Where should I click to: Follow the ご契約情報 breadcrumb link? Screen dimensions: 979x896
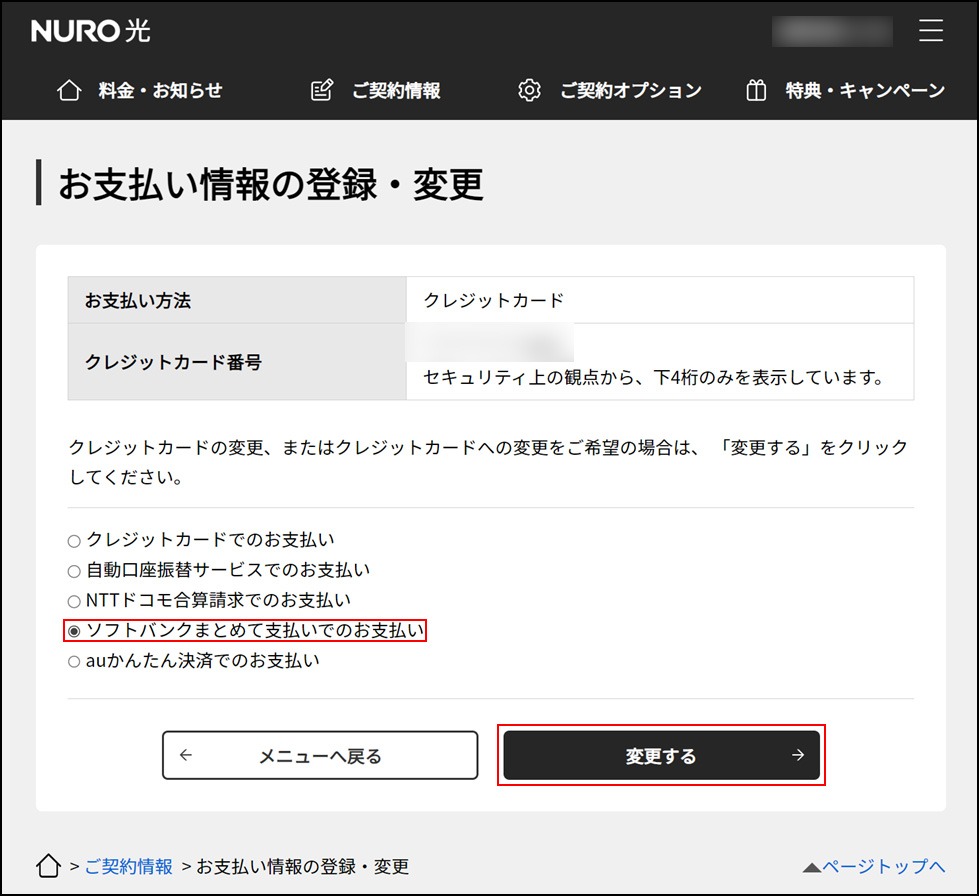tap(129, 867)
